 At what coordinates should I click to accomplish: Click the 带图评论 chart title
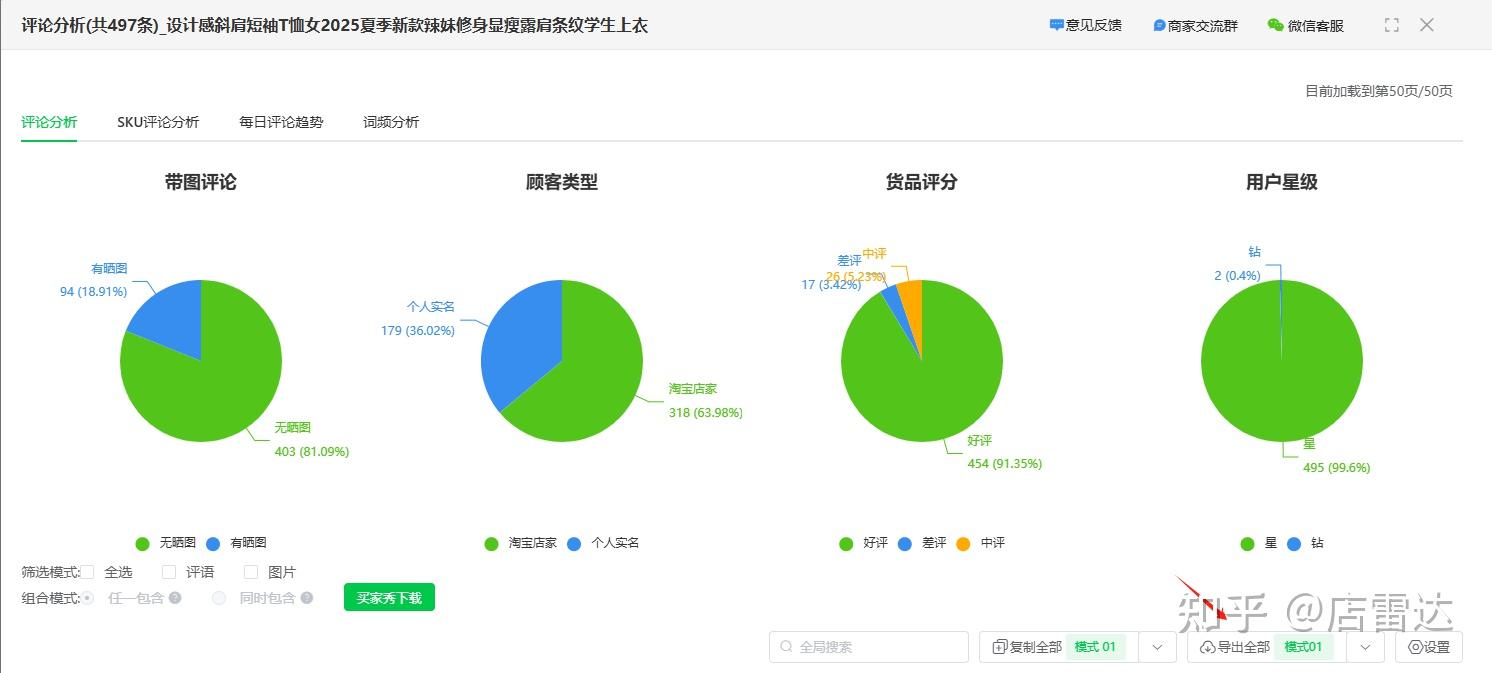pyautogui.click(x=201, y=182)
